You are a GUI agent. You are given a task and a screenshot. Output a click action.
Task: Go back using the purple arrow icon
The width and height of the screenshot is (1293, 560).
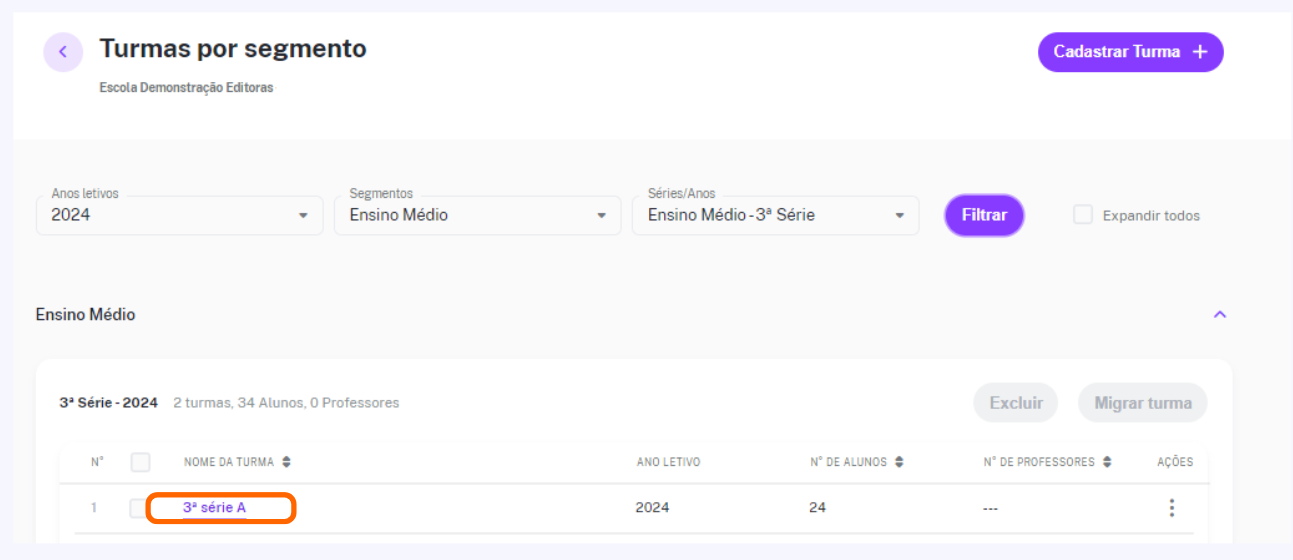click(63, 52)
